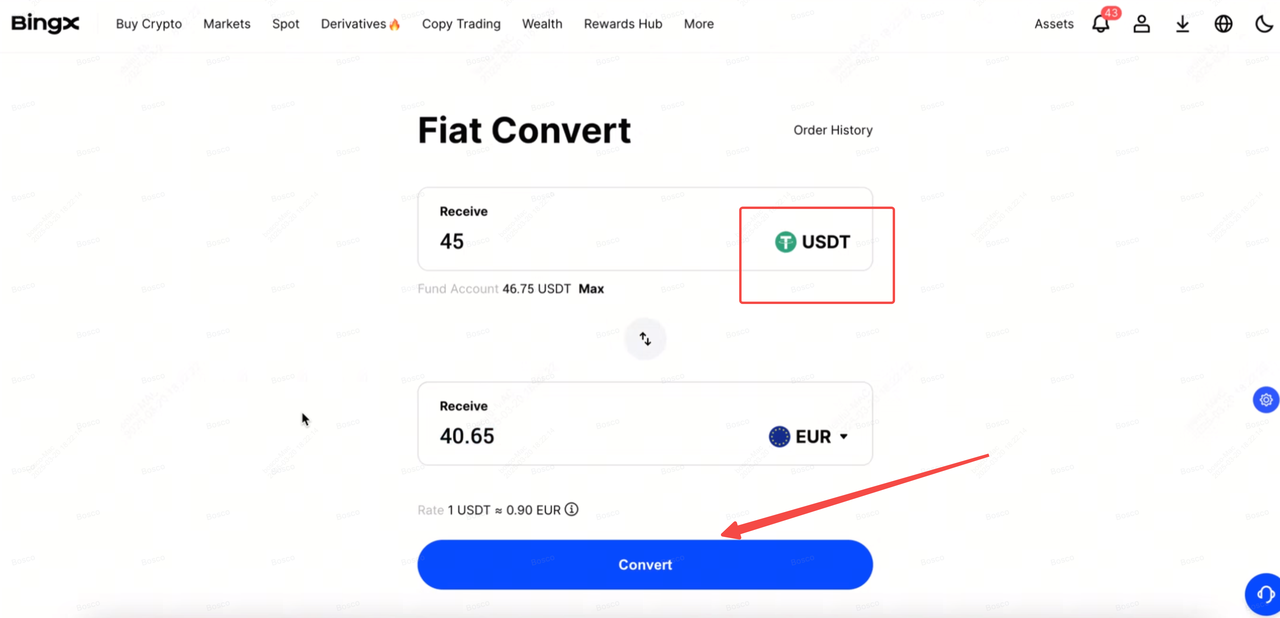Viewport: 1280px width, 618px height.
Task: Open the Copy Trading menu
Action: (x=461, y=24)
